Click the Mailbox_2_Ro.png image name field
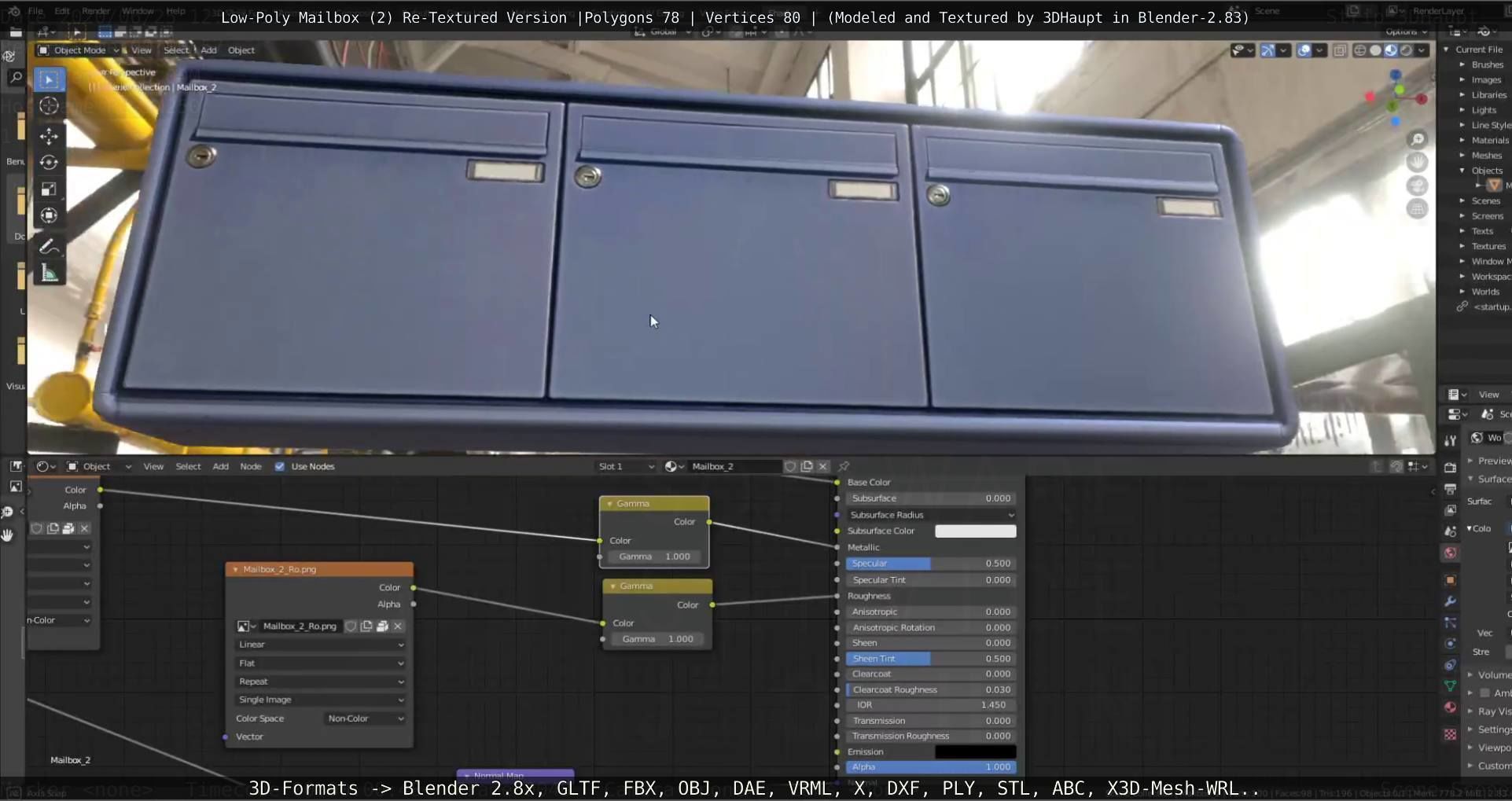Screen dimensions: 1512x801 (x=300, y=626)
